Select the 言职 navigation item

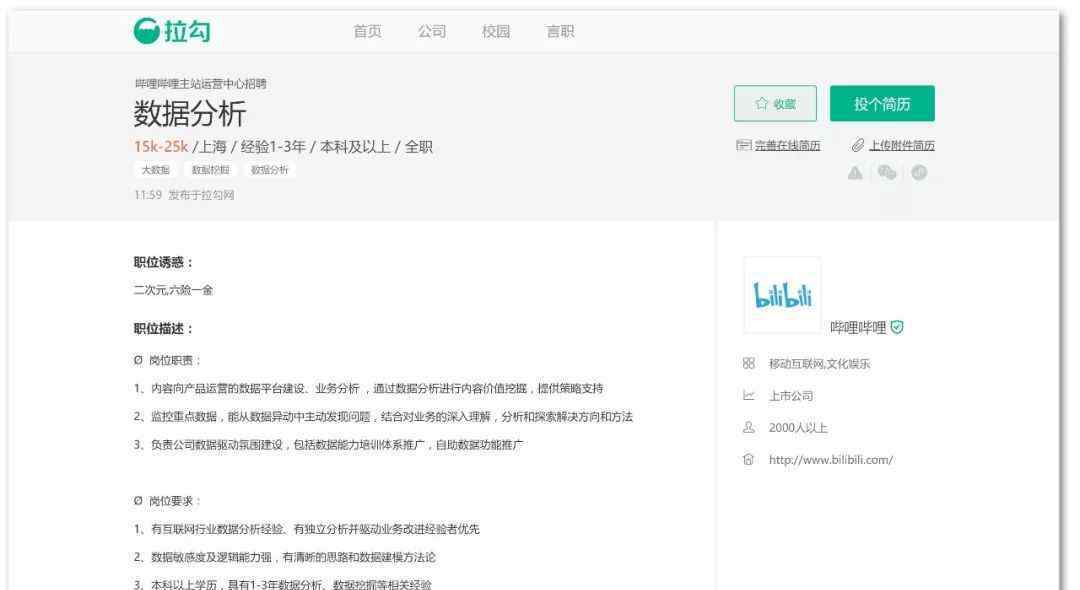coord(560,32)
